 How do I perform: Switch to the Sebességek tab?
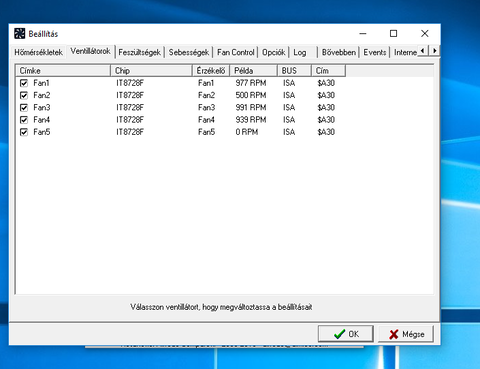coord(189,52)
